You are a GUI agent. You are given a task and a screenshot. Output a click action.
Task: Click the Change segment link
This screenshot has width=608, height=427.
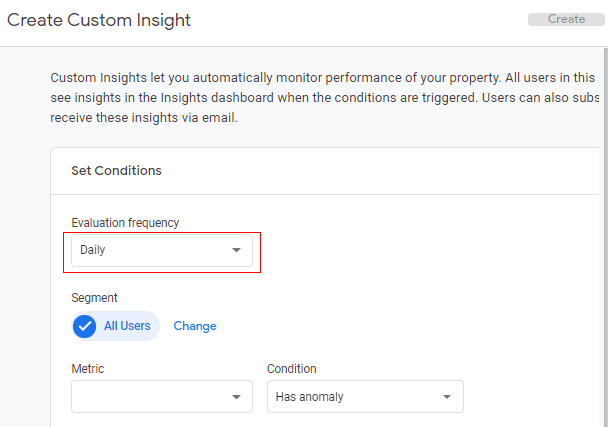pos(195,326)
